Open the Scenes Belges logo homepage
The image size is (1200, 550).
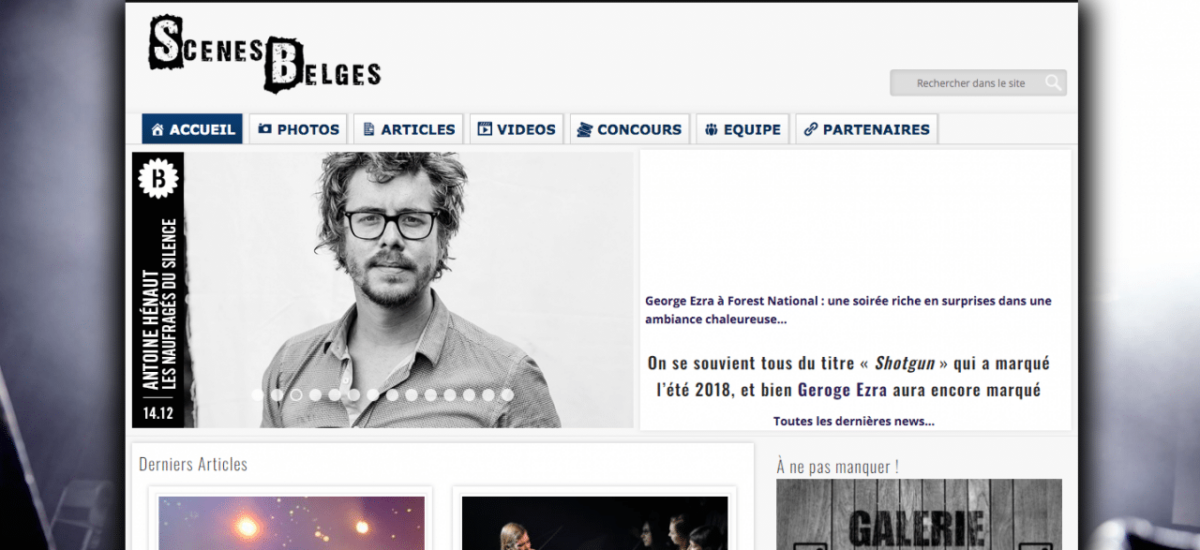pos(265,52)
